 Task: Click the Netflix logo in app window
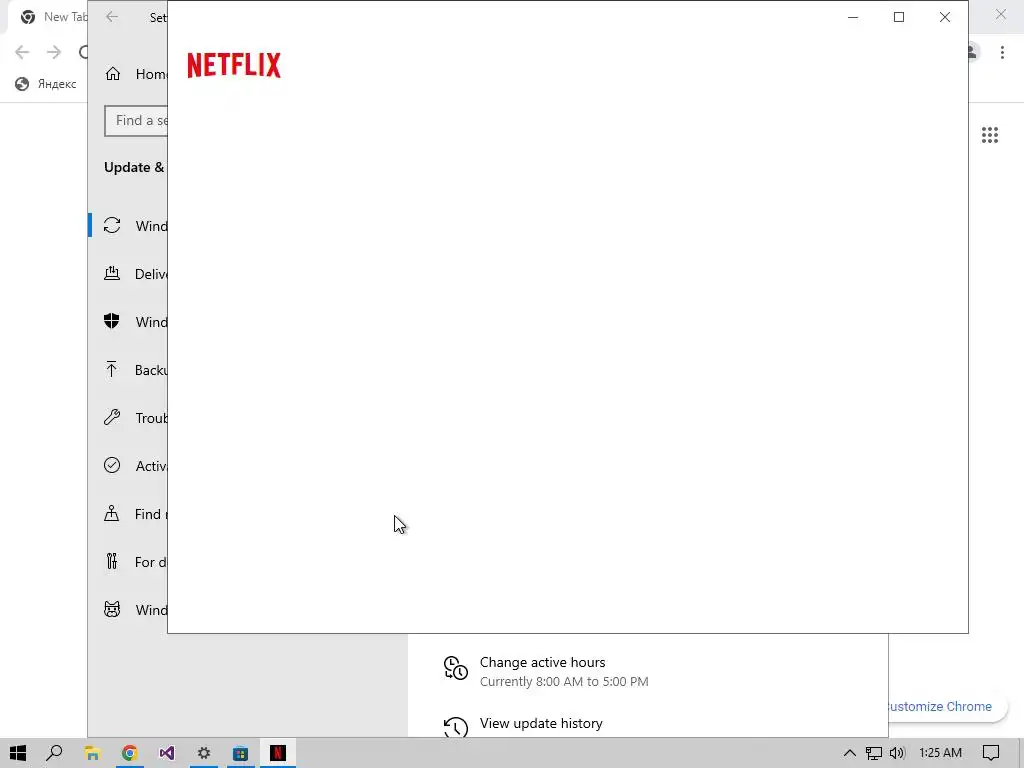(234, 65)
